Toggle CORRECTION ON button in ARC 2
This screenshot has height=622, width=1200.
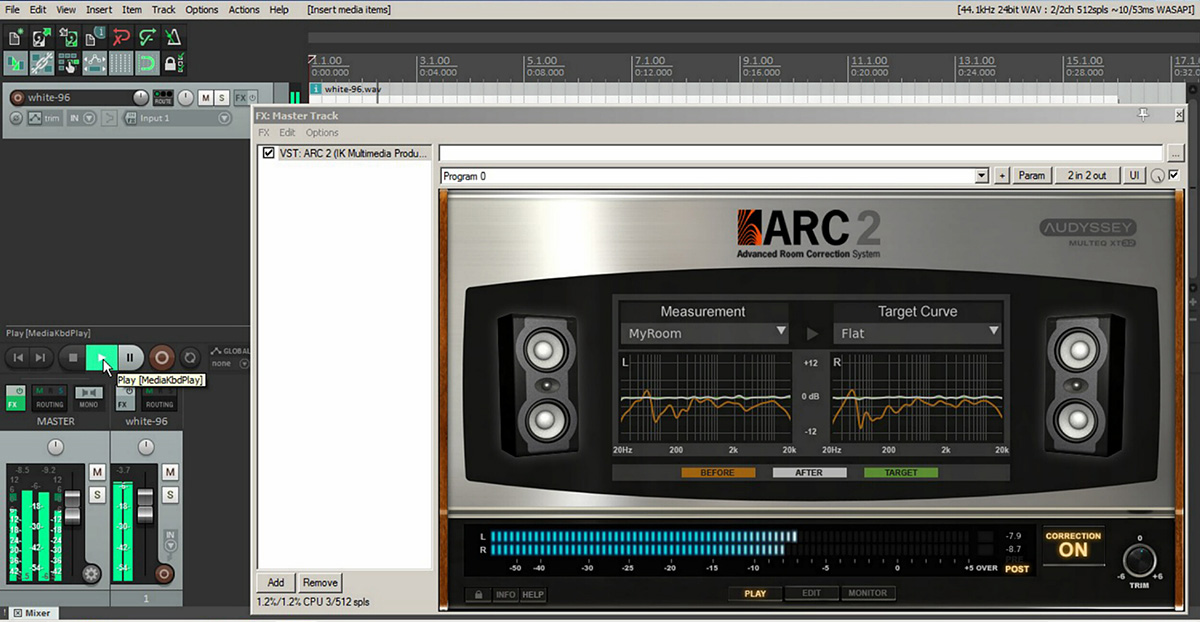pos(1073,545)
